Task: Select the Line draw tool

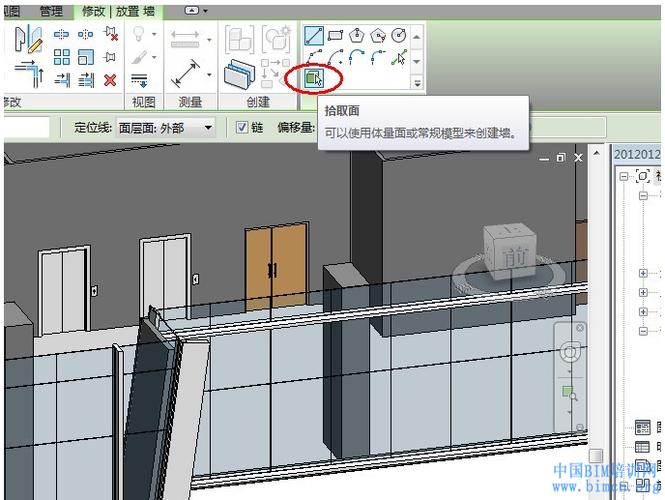Action: pyautogui.click(x=314, y=36)
